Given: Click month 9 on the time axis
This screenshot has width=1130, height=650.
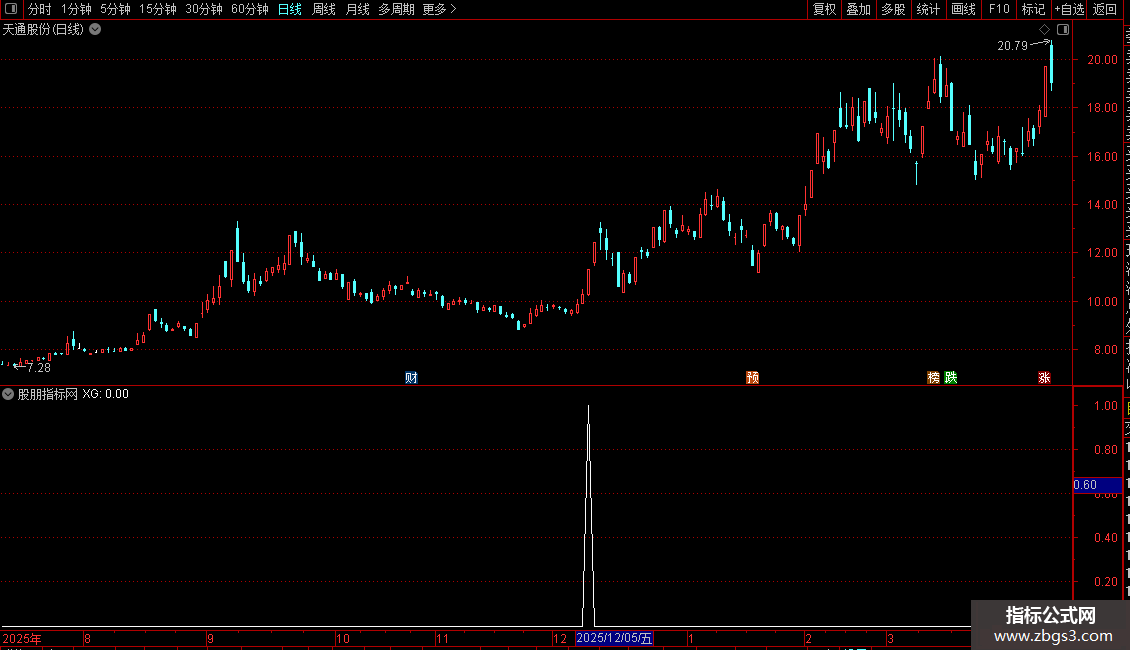Looking at the screenshot, I should (x=210, y=639).
